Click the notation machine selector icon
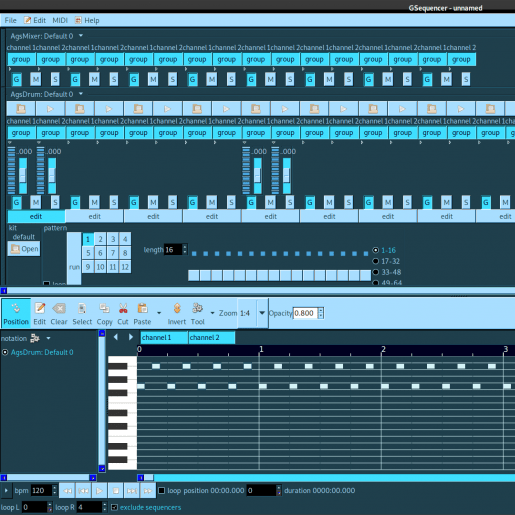This screenshot has height=515, width=515. 35,338
